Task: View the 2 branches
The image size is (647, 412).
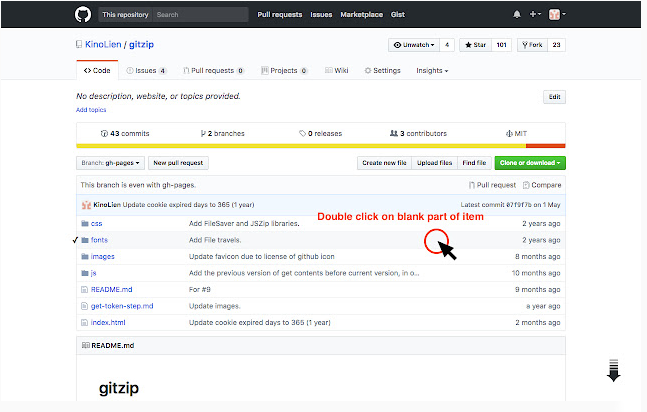Action: coord(222,133)
